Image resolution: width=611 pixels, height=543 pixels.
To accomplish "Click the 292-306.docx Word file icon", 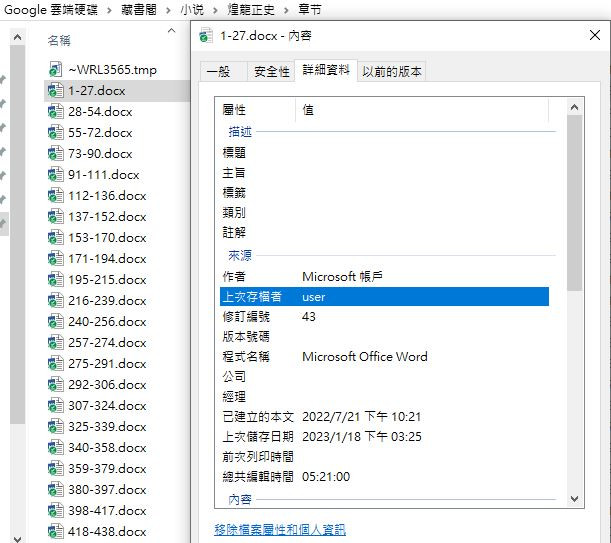I will point(56,385).
